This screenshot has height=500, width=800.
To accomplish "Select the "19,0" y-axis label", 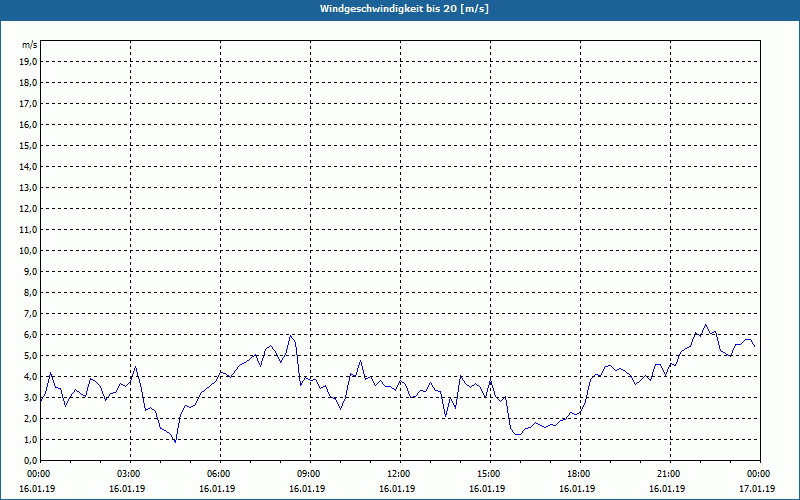I will pos(28,62).
